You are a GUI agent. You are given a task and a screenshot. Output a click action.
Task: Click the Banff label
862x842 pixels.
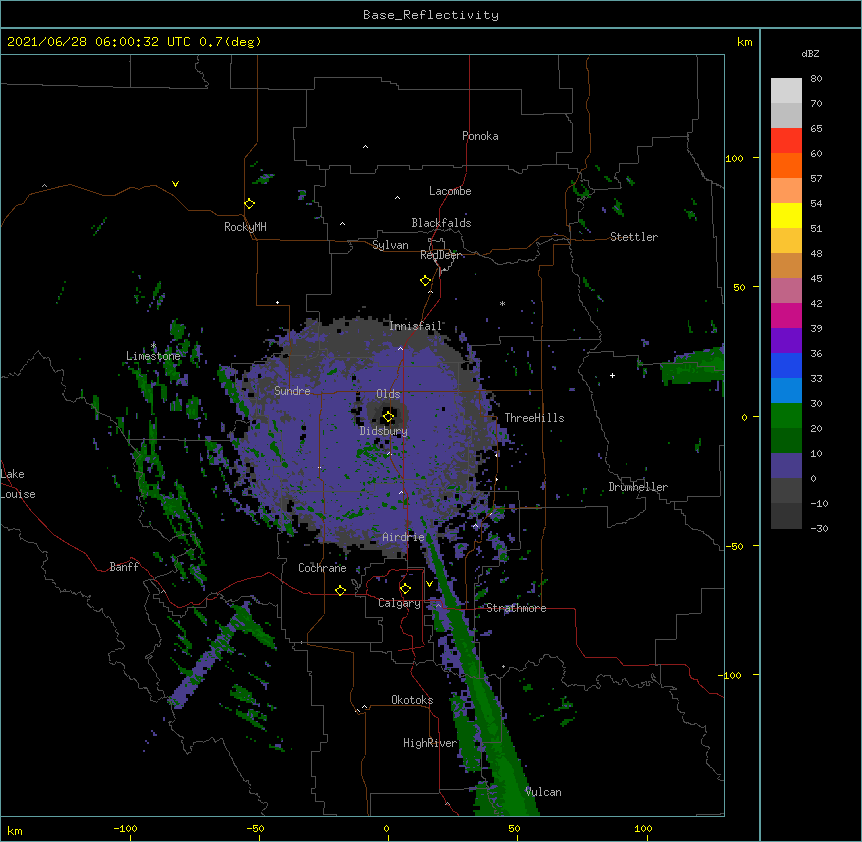point(124,567)
